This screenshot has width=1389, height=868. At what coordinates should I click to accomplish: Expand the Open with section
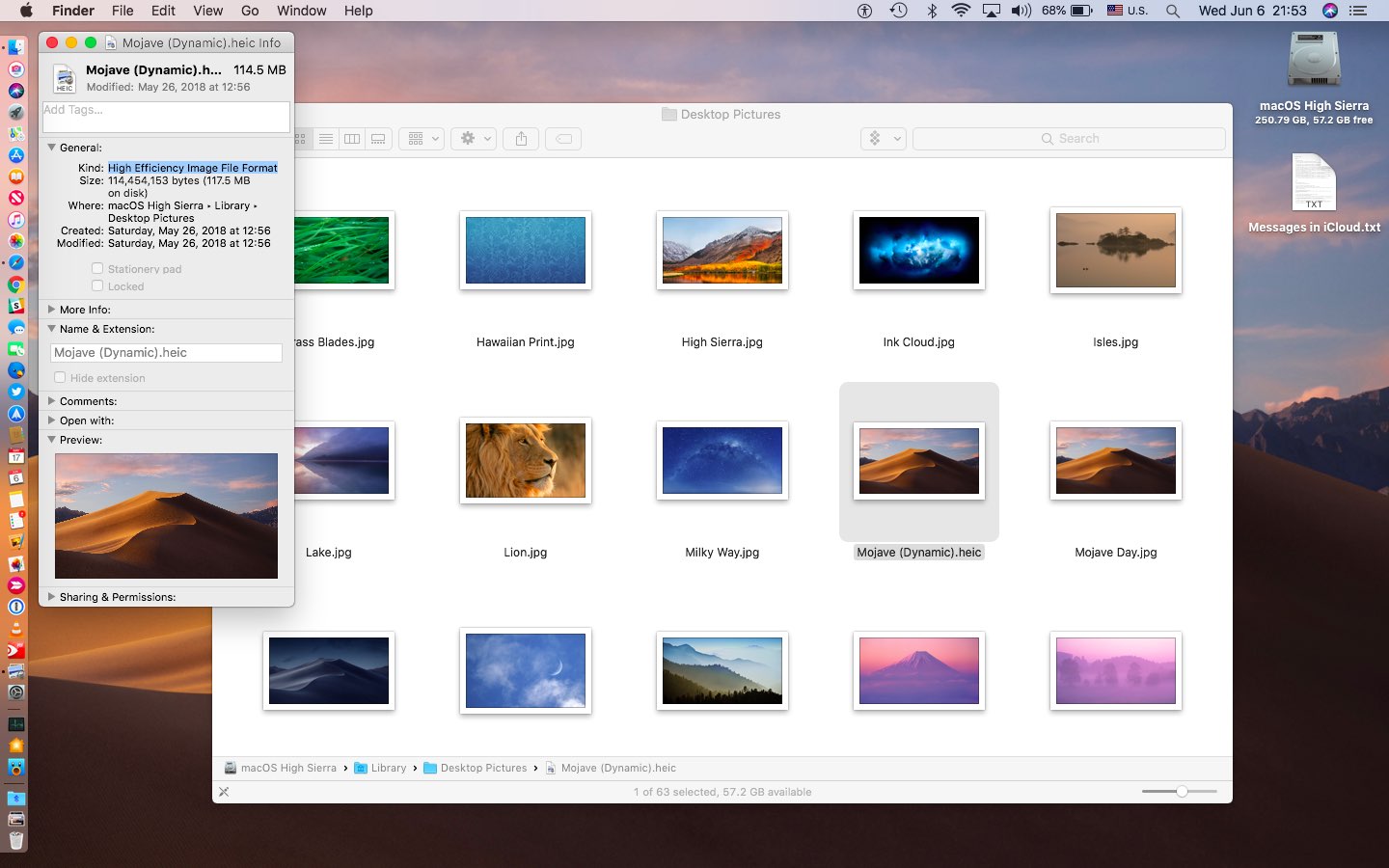52,420
